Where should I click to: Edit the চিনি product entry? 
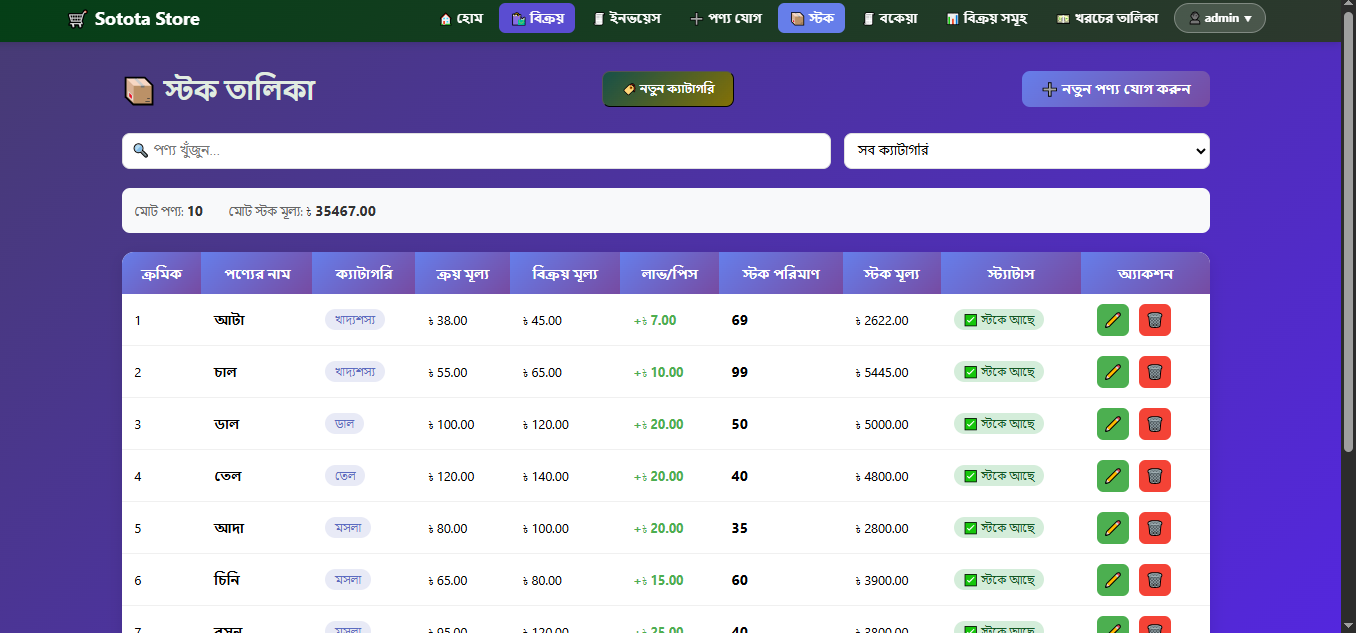1113,580
